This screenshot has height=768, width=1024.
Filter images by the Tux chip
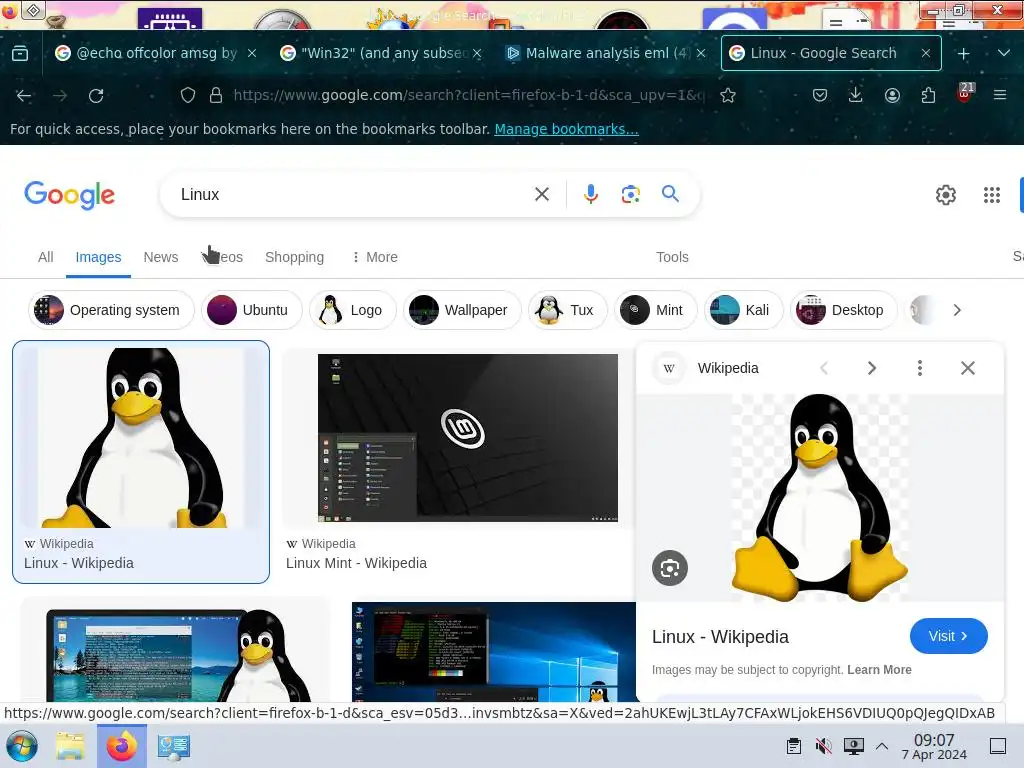pyautogui.click(x=568, y=310)
